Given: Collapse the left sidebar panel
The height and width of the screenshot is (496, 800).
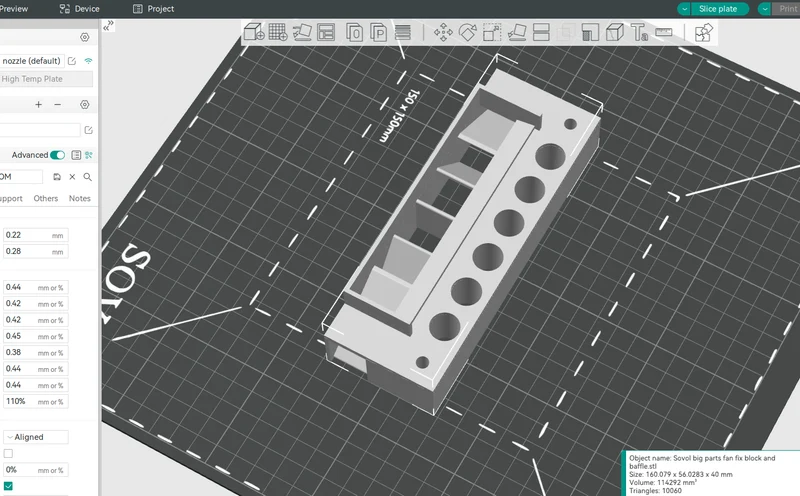Looking at the screenshot, I should point(108,26).
